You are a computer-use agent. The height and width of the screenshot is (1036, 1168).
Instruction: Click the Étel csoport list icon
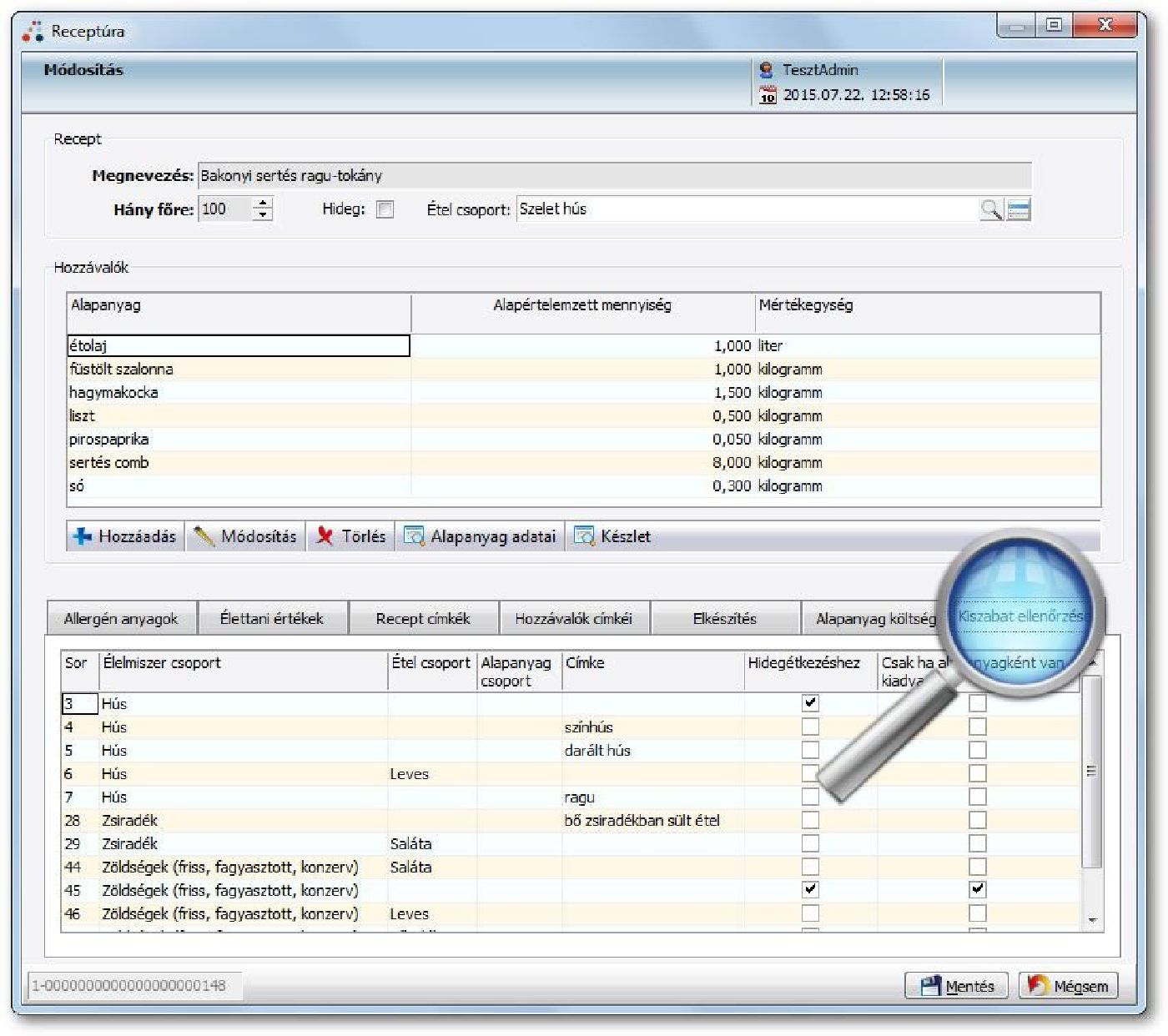coord(1019,209)
